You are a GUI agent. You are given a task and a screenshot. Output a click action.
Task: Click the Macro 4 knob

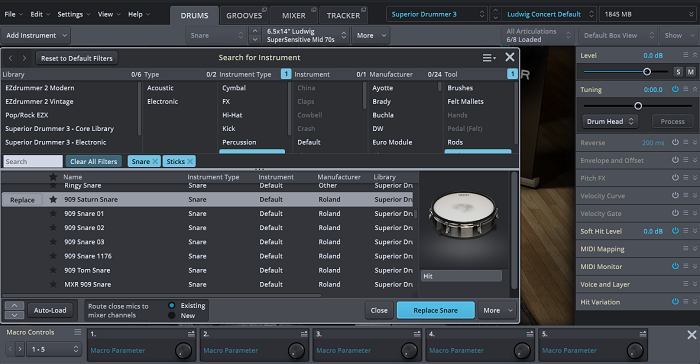[x=522, y=351]
